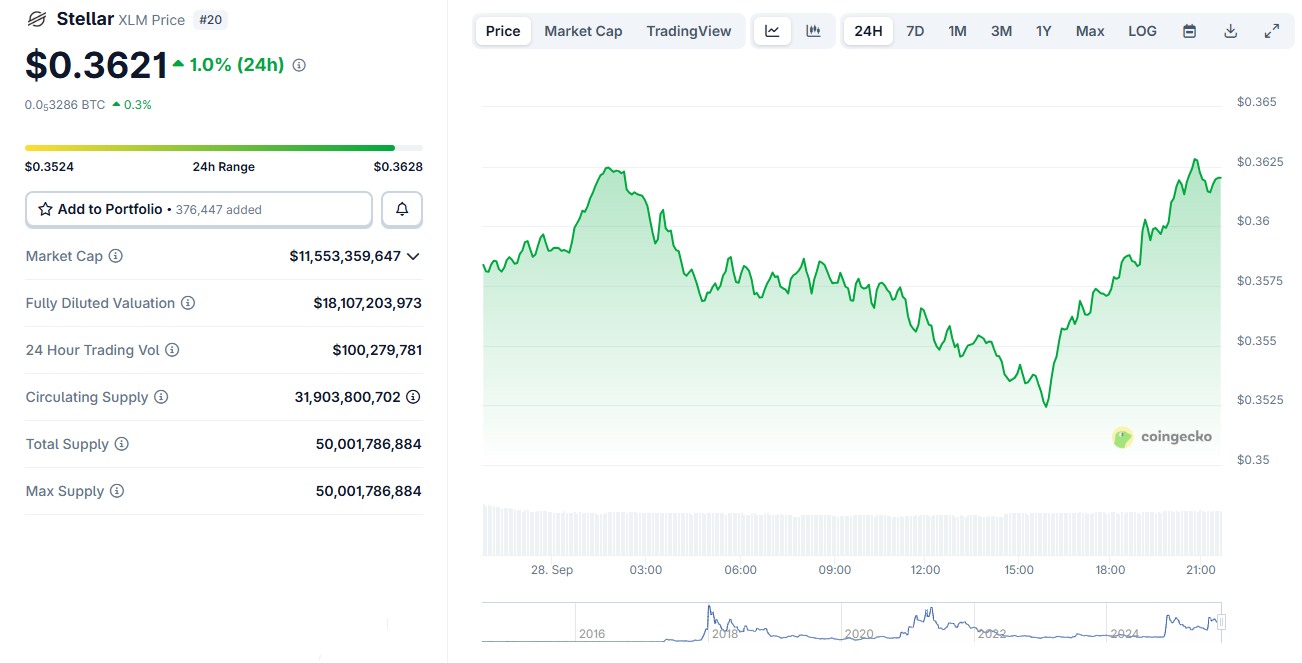This screenshot has height=663, width=1302.
Task: Add to Portfolio button
Action: [198, 209]
